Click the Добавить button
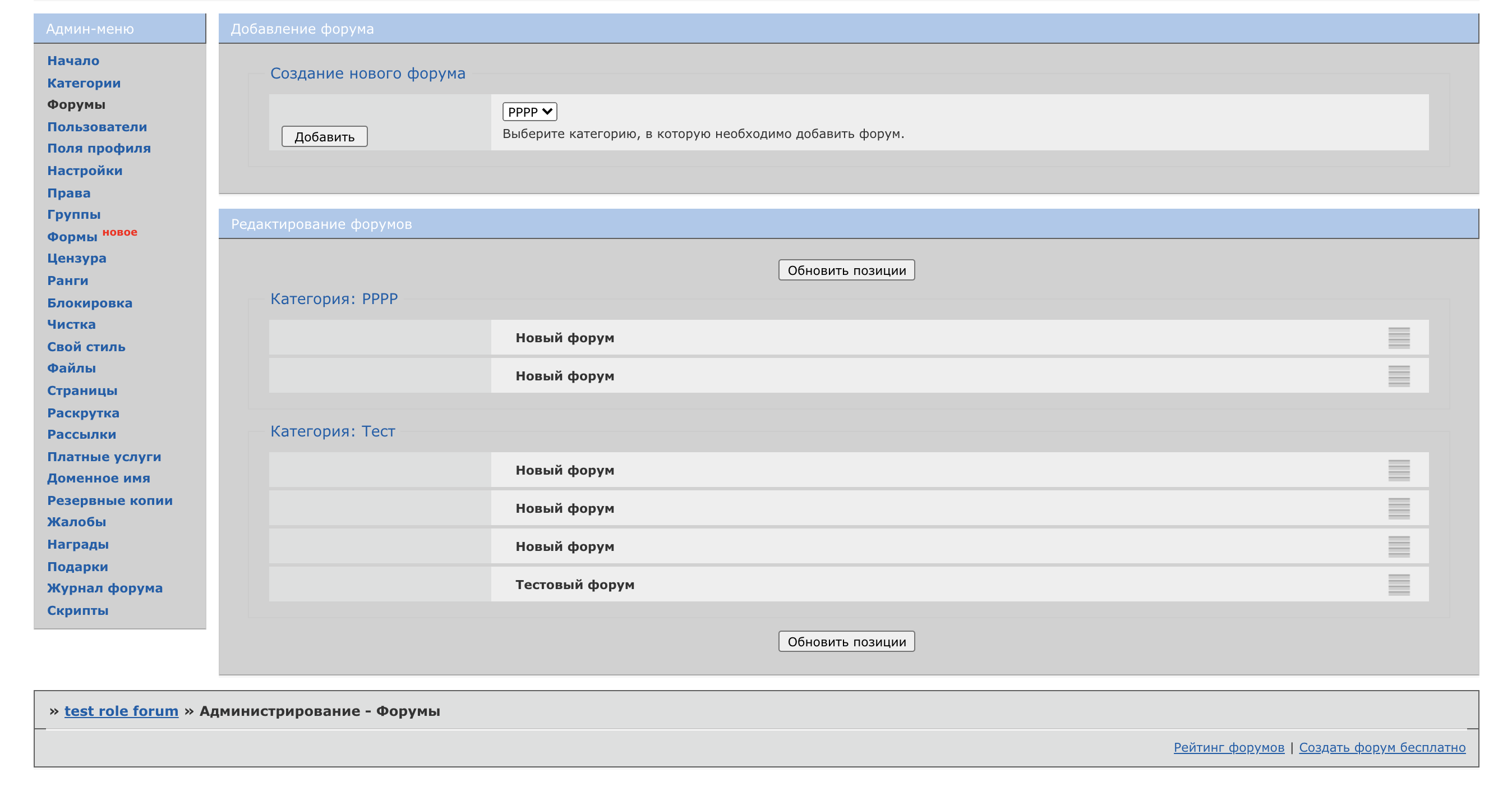This screenshot has height=809, width=1512. [324, 136]
